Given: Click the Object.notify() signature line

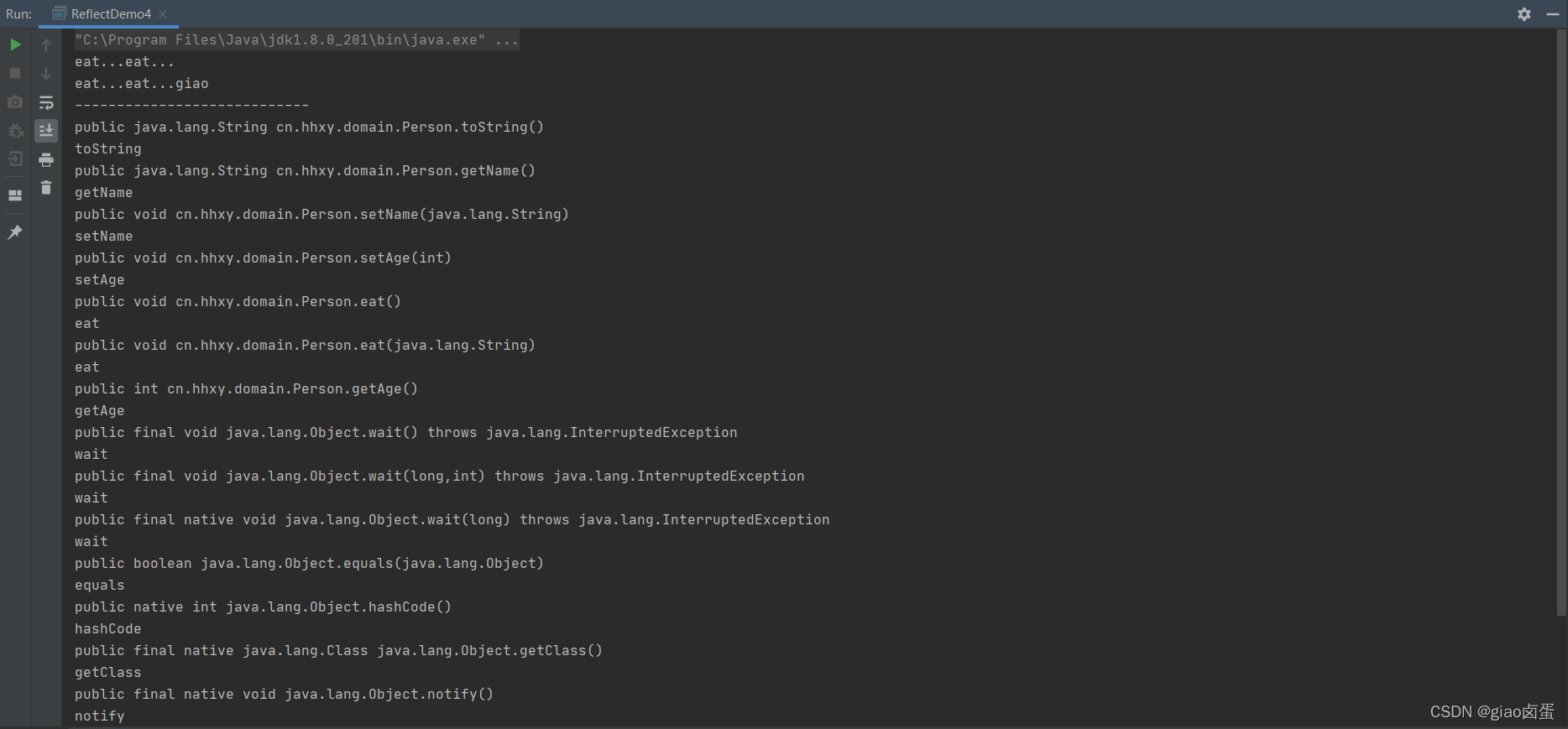Looking at the screenshot, I should click(x=284, y=694).
